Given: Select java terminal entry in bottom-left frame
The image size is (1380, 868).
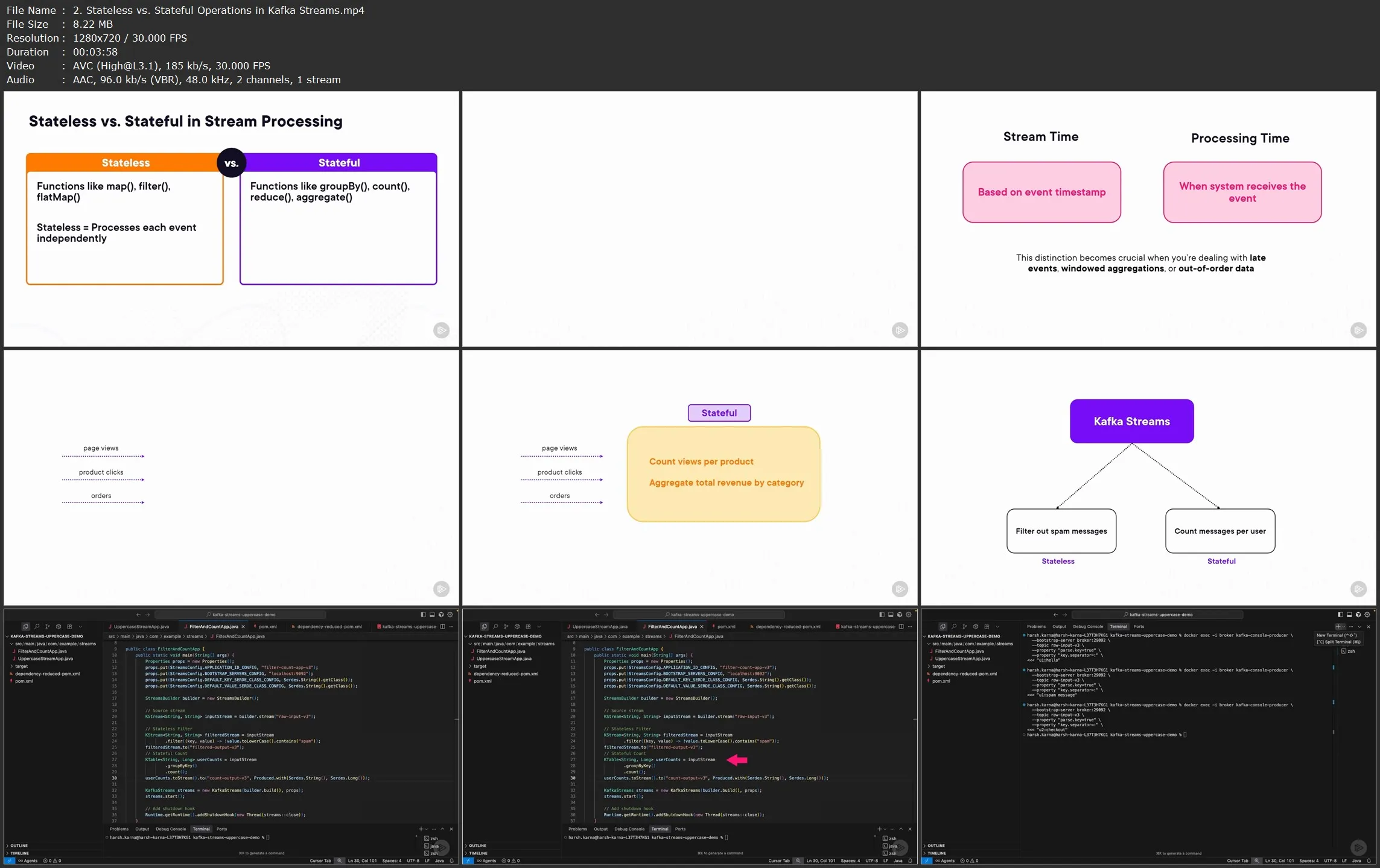Looking at the screenshot, I should (431, 846).
